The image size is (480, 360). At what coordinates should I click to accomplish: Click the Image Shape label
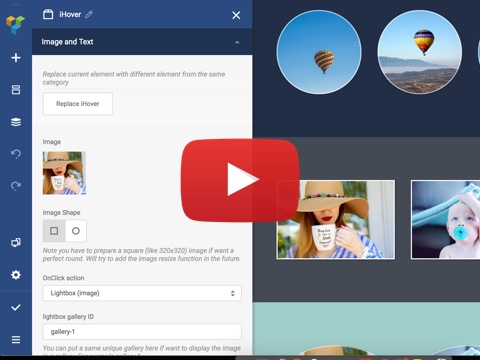tap(61, 213)
